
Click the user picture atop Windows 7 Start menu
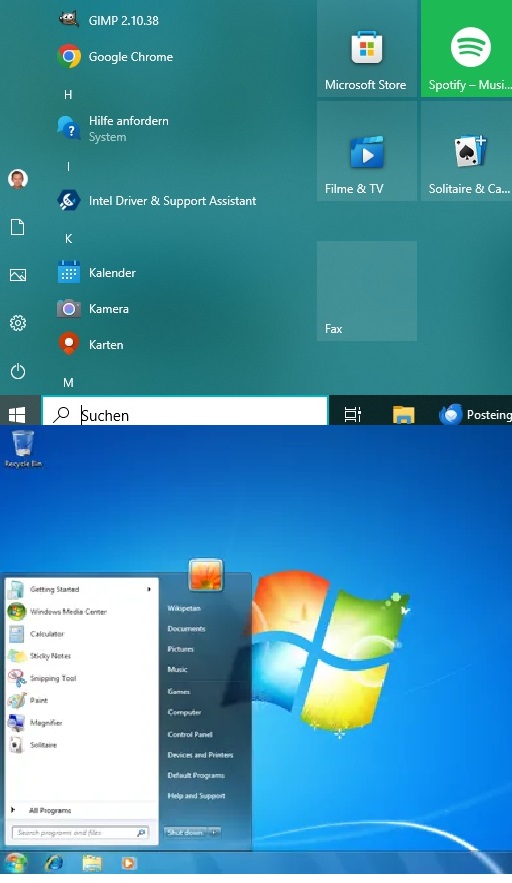click(x=206, y=575)
